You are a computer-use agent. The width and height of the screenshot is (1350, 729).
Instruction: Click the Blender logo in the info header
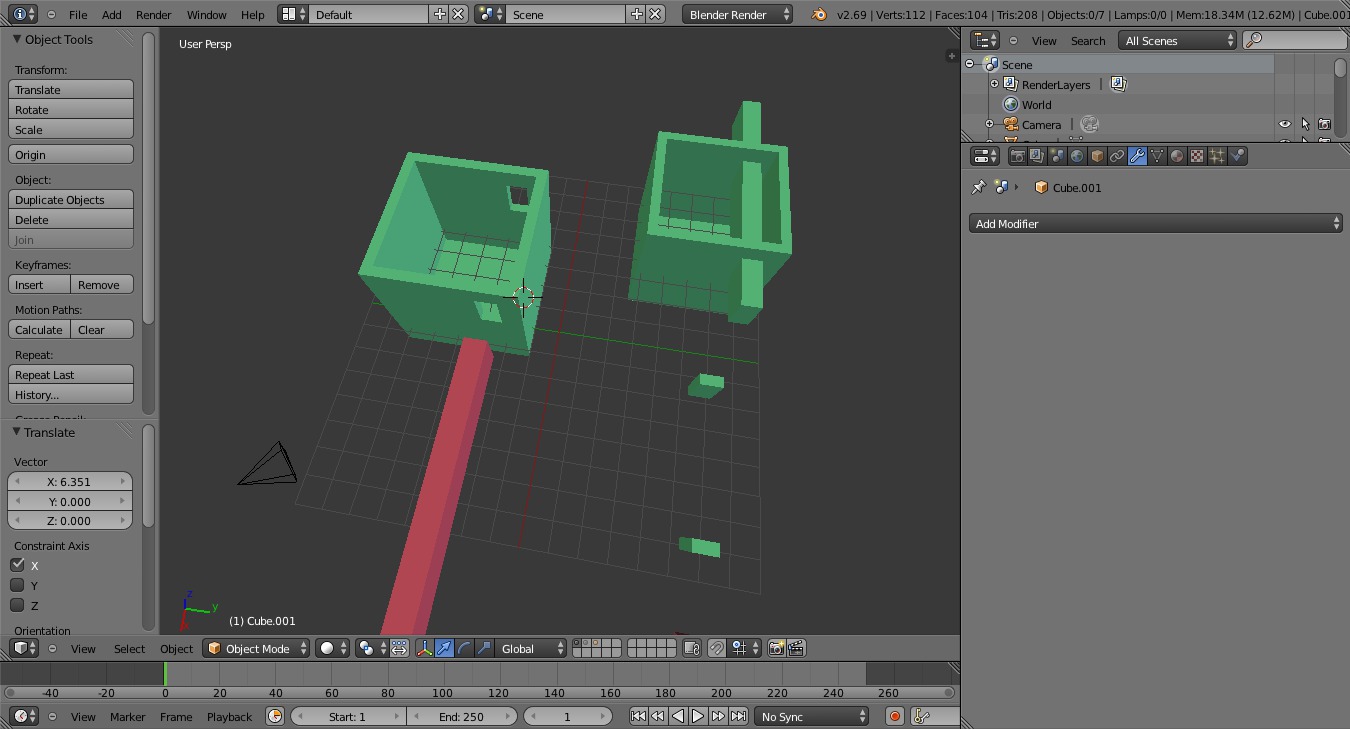click(x=819, y=14)
